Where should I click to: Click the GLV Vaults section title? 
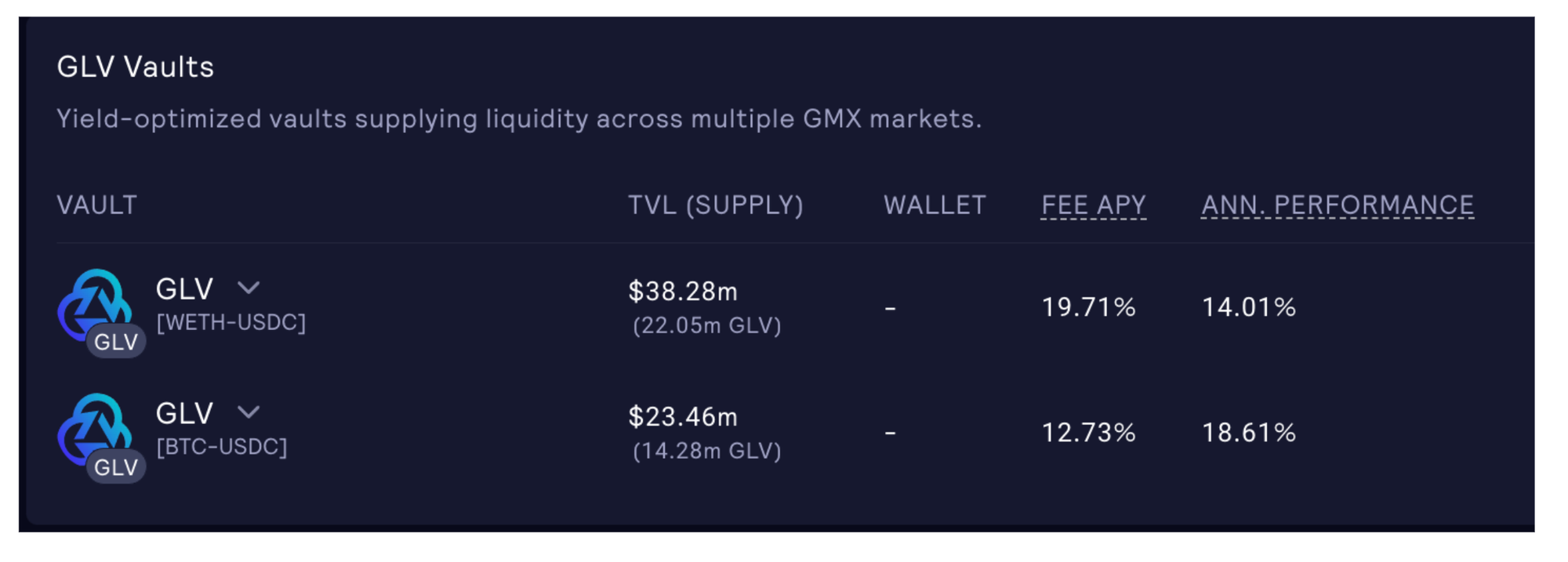coord(135,67)
